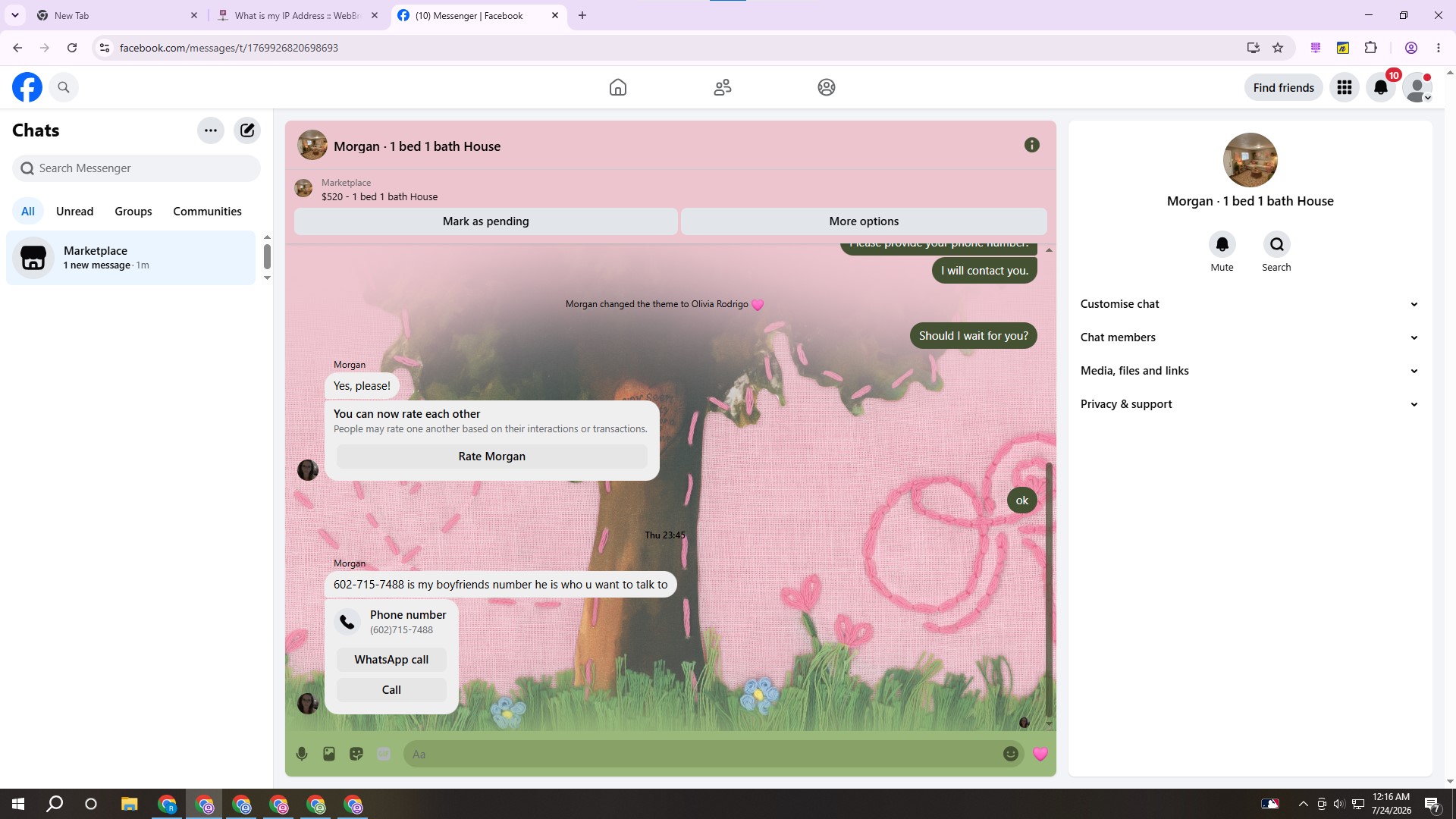The height and width of the screenshot is (819, 1456).
Task: Open the notifications bell icon
Action: (1381, 87)
